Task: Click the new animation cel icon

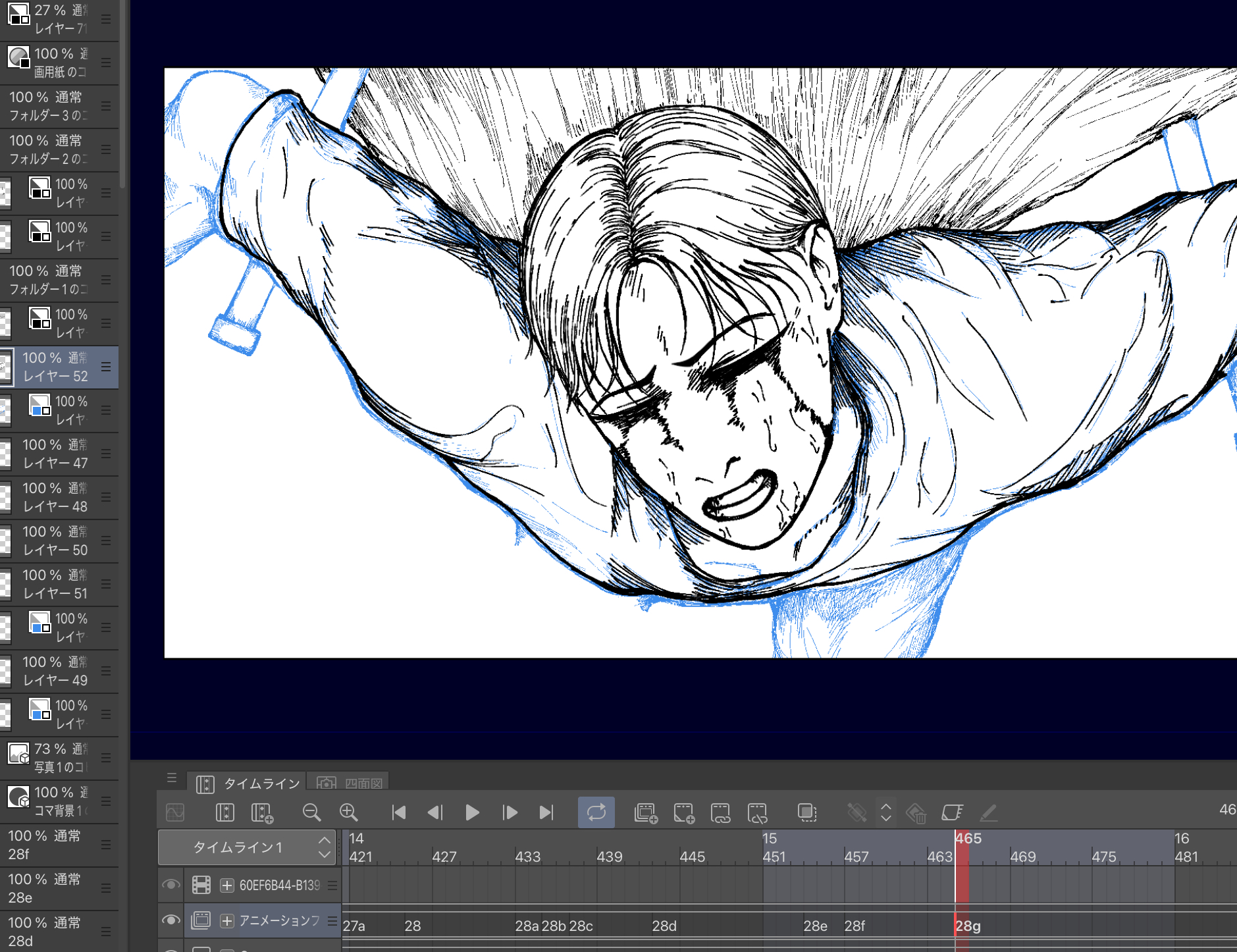Action: click(684, 812)
